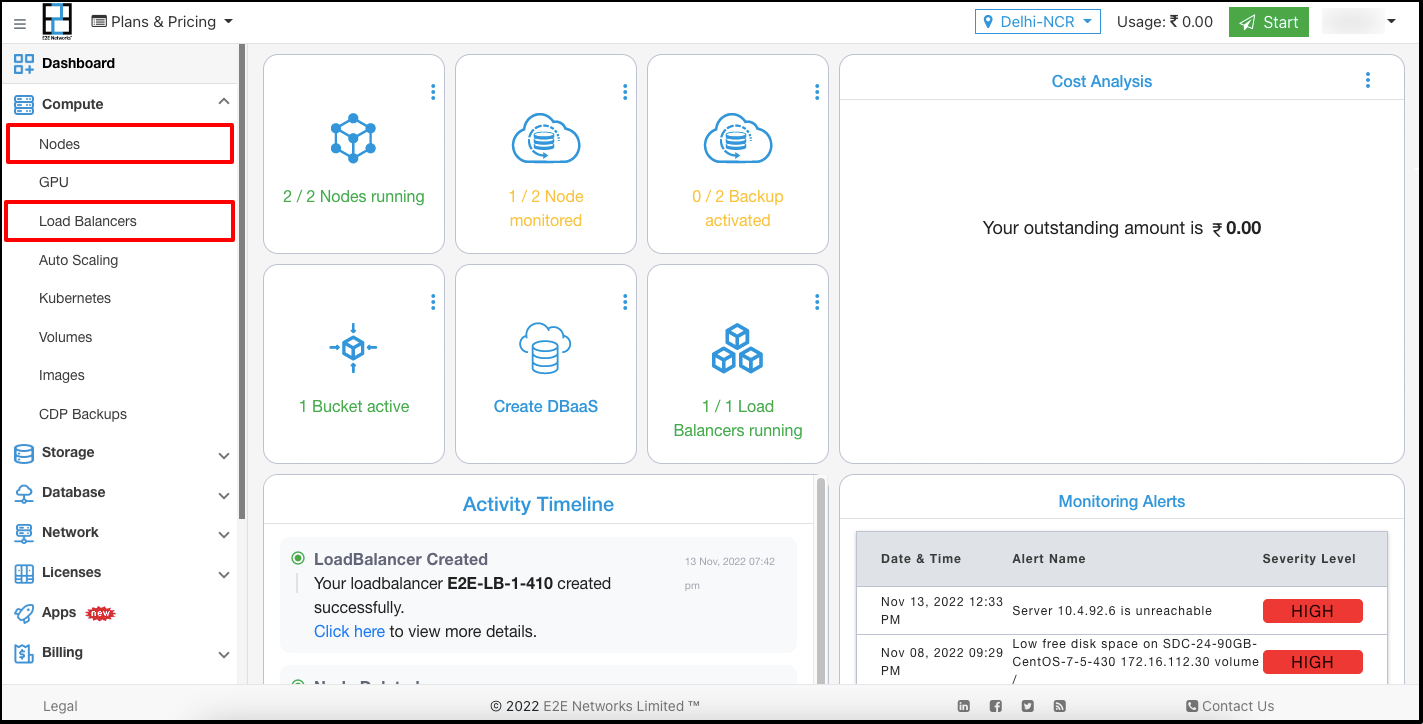Expand the Licenses section chevron
Viewport: 1423px width, 724px height.
224,575
